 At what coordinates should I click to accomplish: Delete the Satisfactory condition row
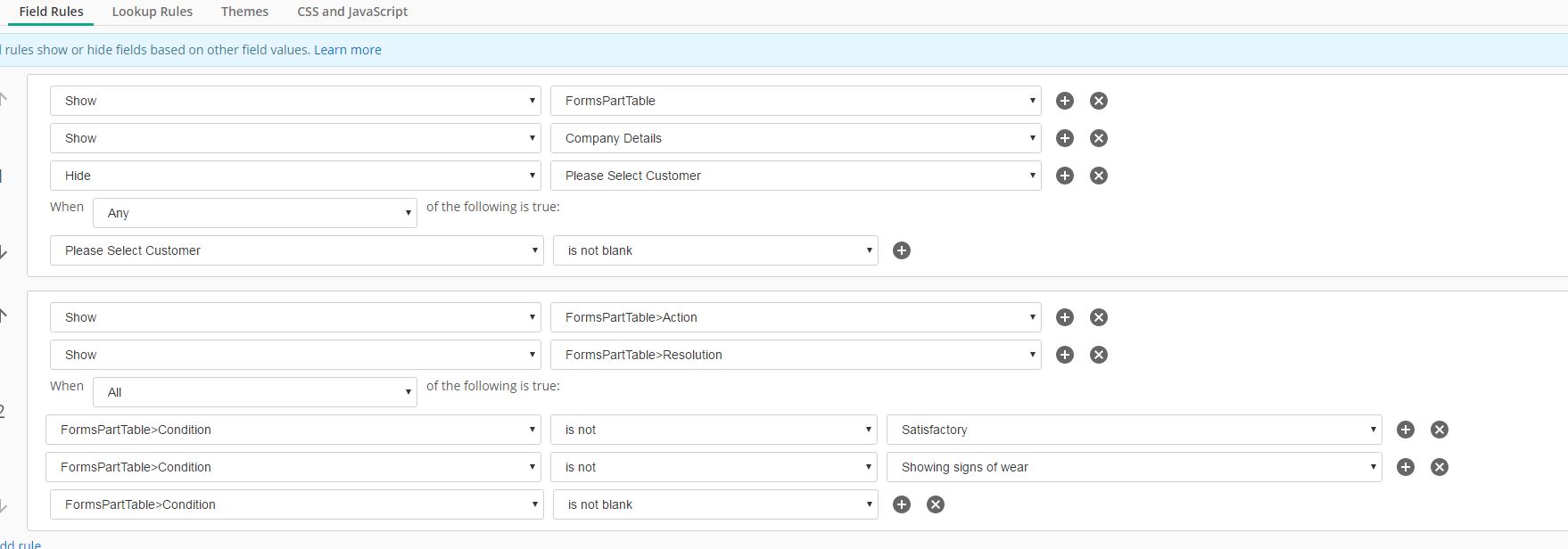pos(1440,430)
